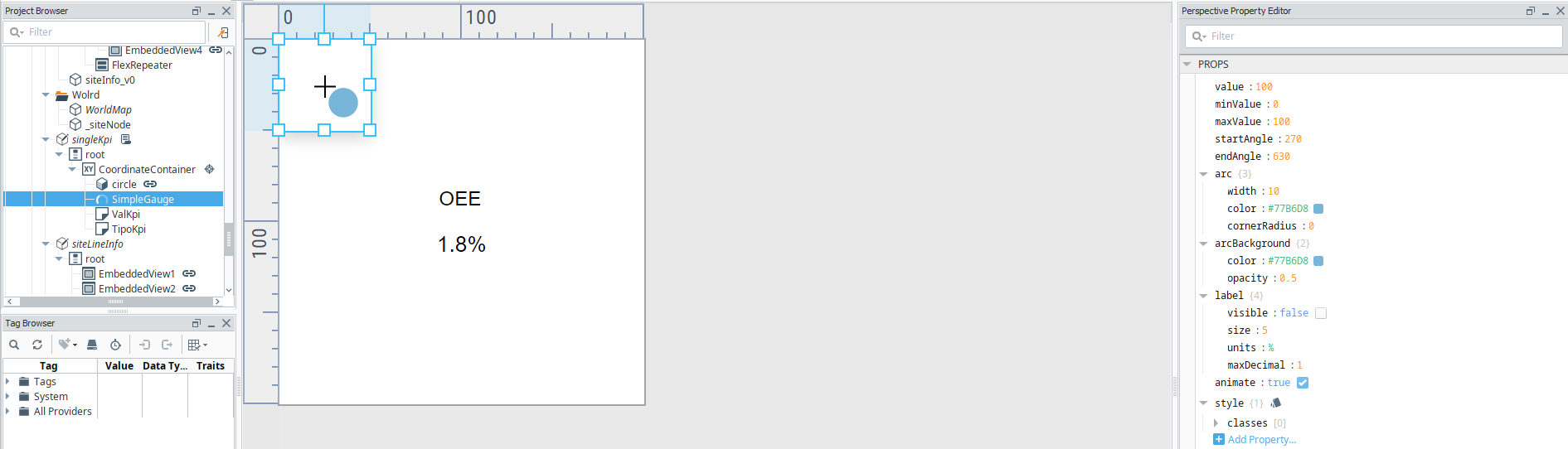1568x449 pixels.
Task: Select the blue circle component on canvas
Action: [x=343, y=103]
